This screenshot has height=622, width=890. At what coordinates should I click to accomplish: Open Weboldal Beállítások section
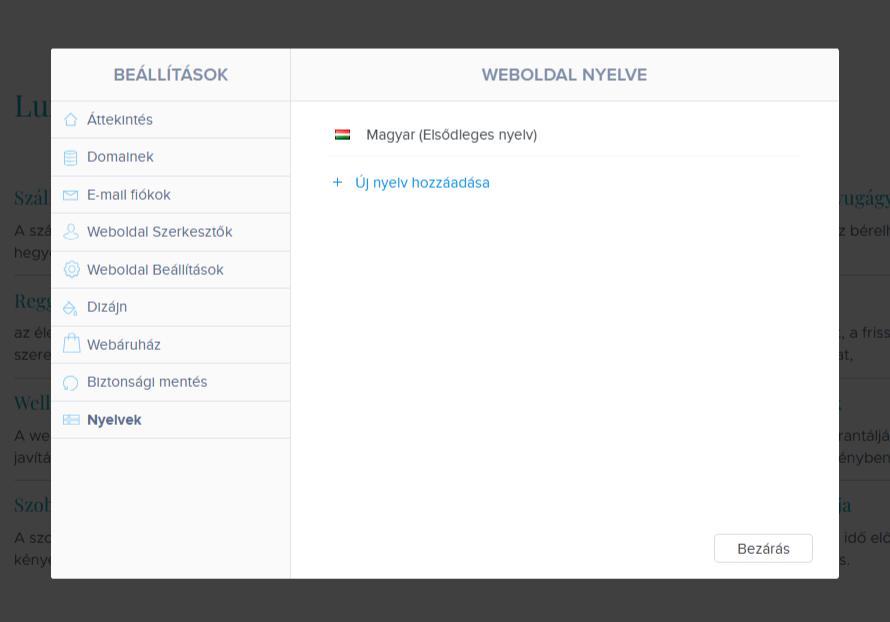(x=171, y=270)
